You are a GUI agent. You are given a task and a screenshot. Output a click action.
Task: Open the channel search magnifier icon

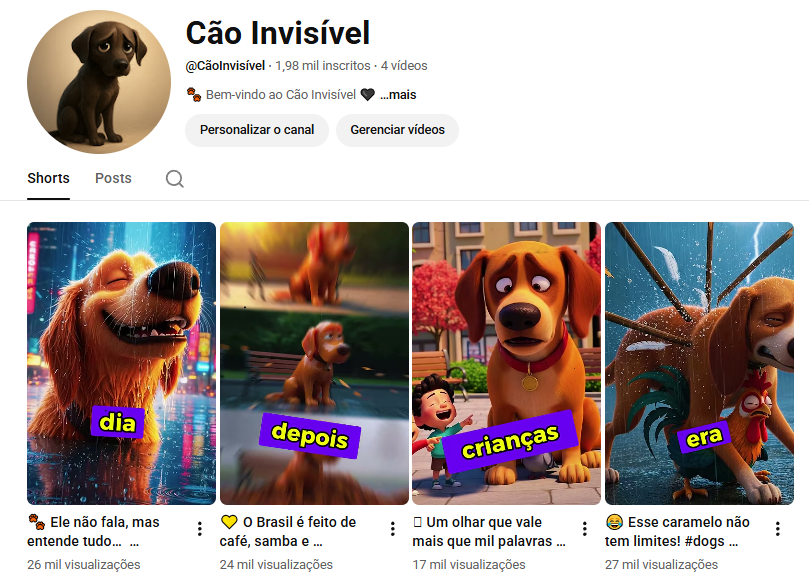[x=174, y=179]
